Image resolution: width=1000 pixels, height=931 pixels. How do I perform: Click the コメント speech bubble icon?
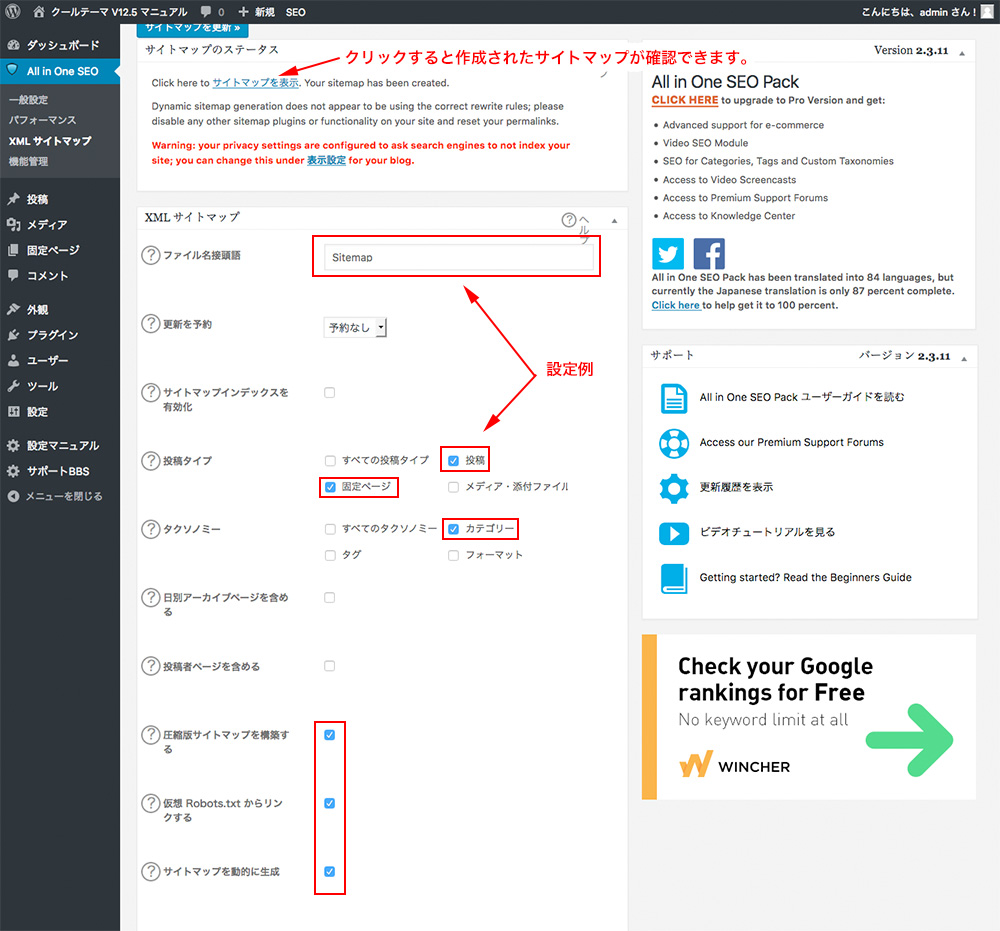13,275
